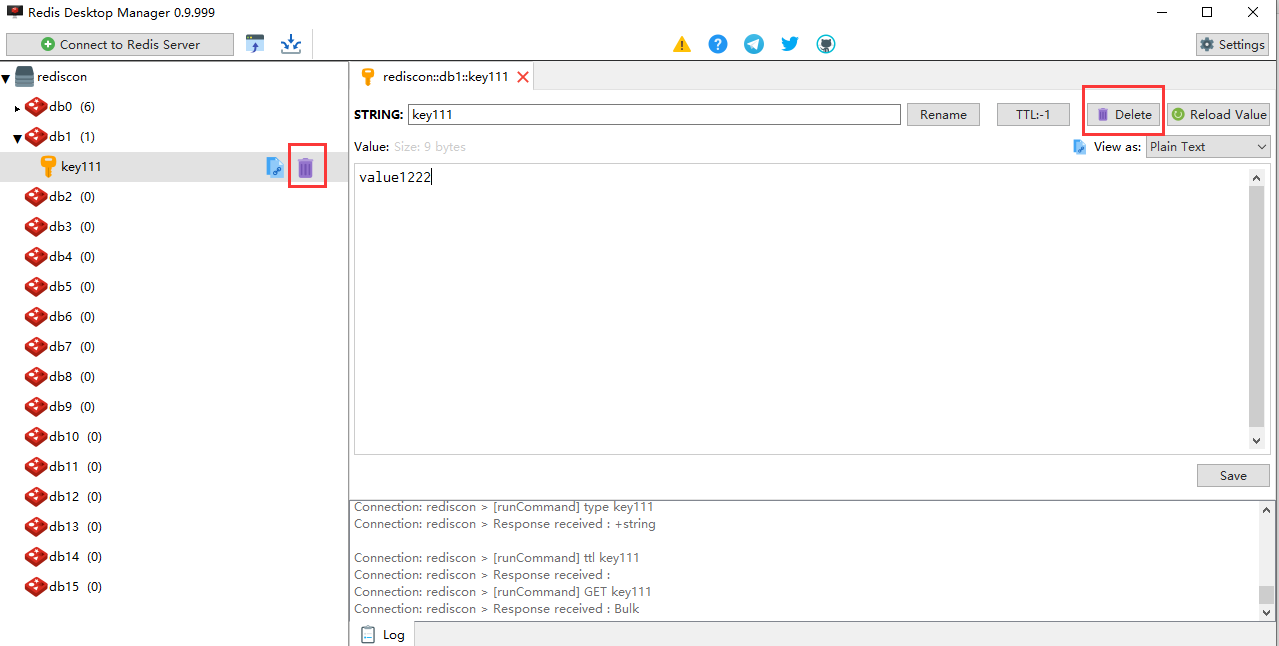Click the db0 database icon
This screenshot has width=1279, height=646.
pos(36,107)
